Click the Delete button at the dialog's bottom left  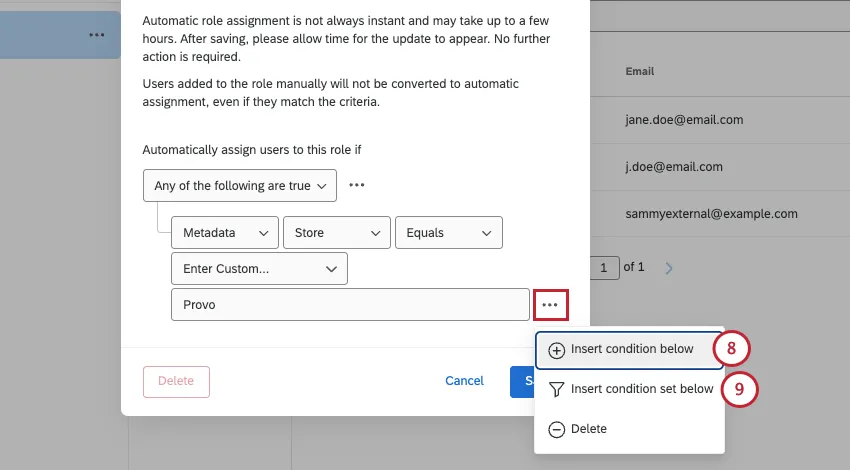click(x=176, y=382)
